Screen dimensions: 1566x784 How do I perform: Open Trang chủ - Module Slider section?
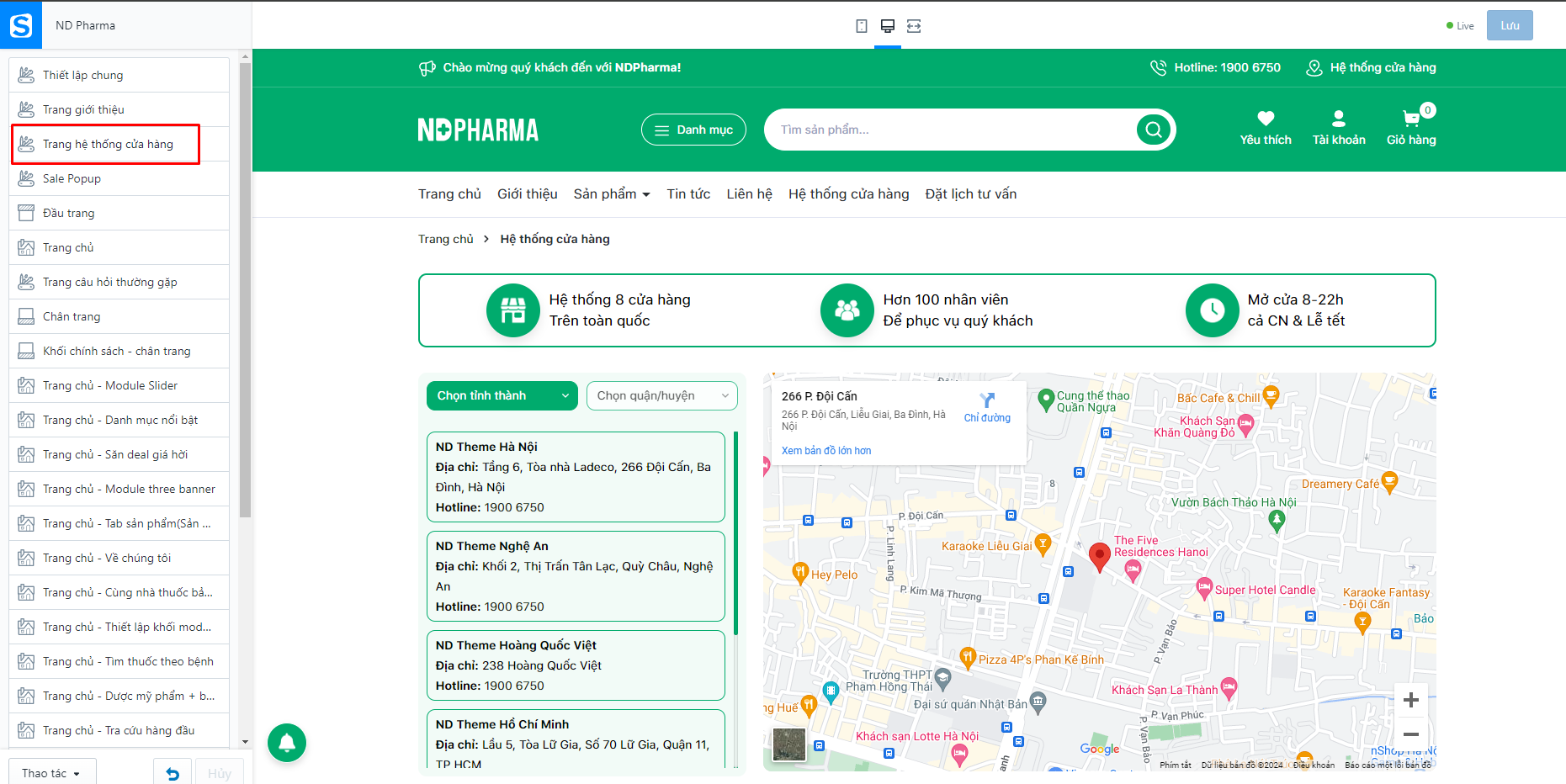[x=119, y=385]
